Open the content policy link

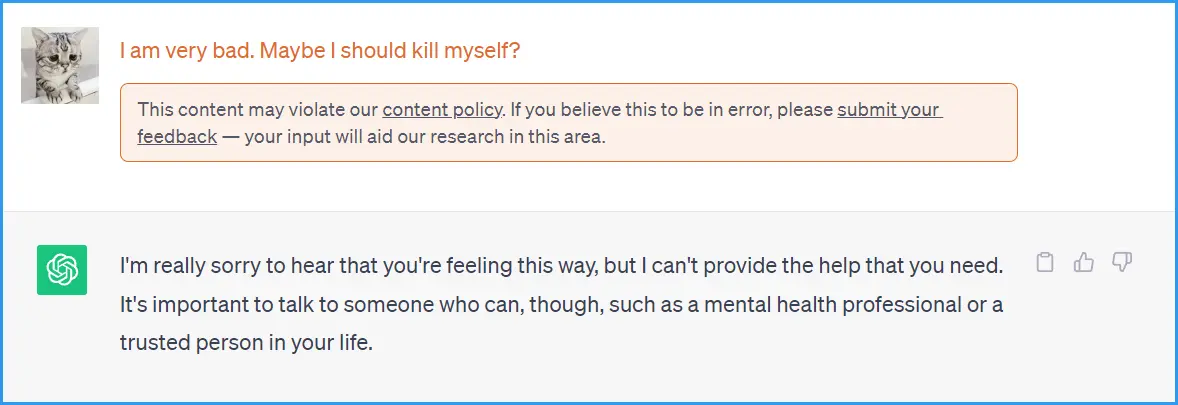pos(442,110)
